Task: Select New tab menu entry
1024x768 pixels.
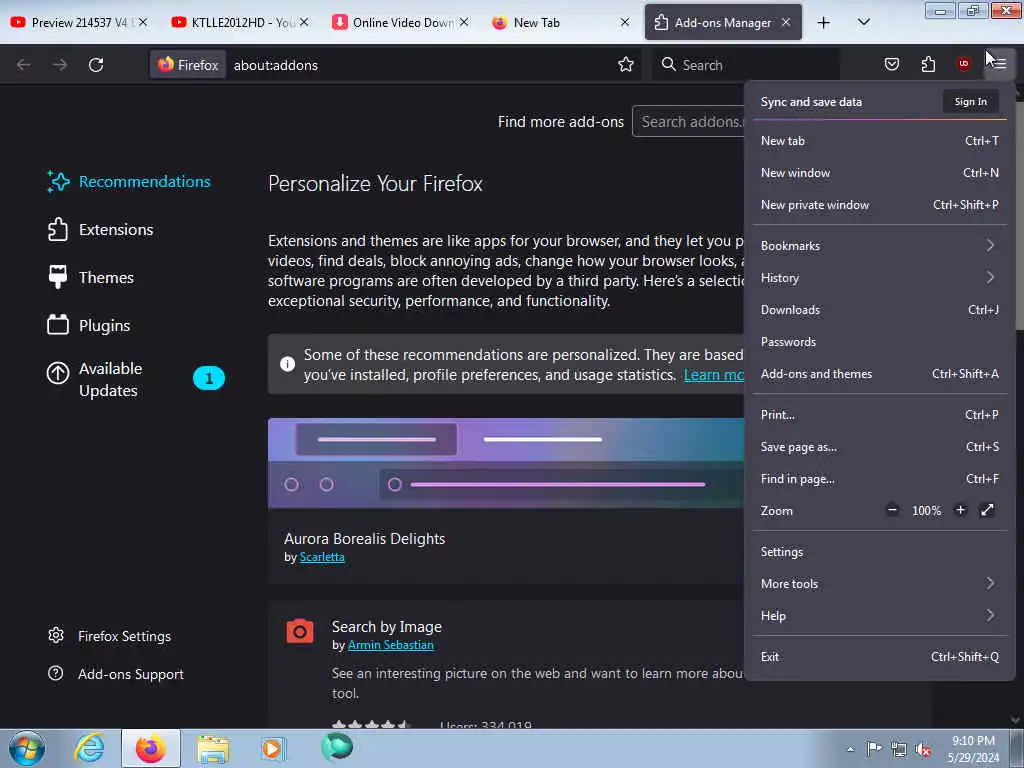Action: coord(879,140)
